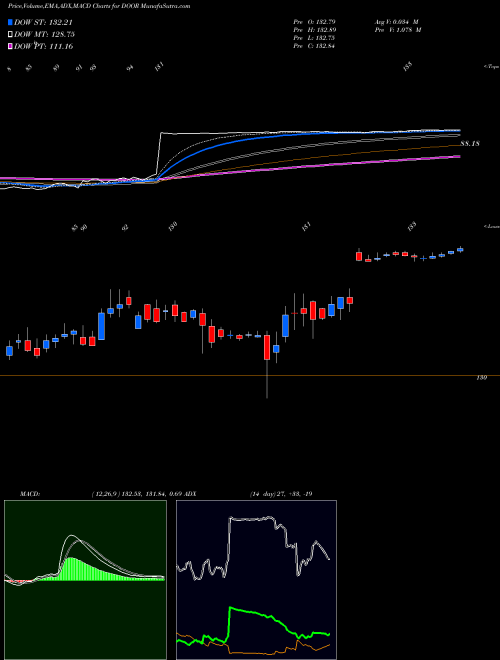Click the 'Pre V: 1.078 M' volume text
The width and height of the screenshot is (500, 660).
[398, 30]
